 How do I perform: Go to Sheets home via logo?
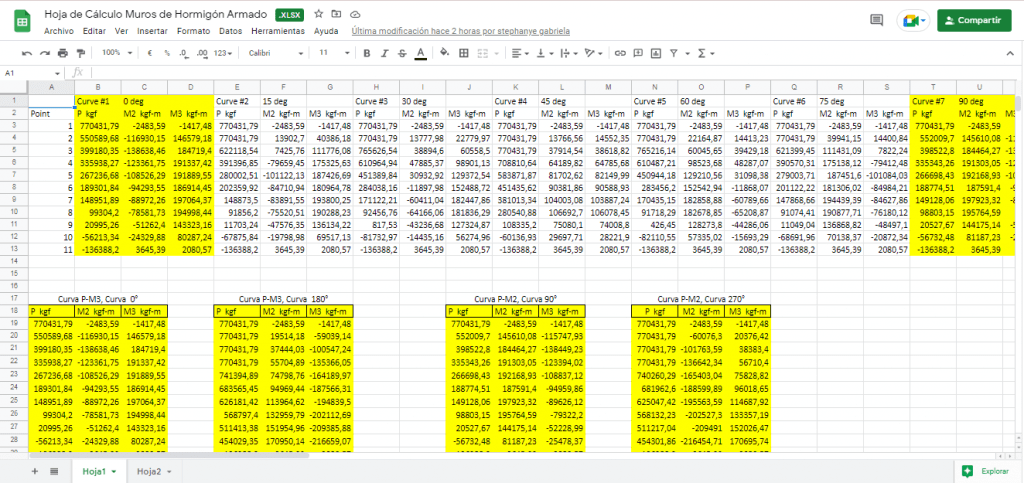tap(22, 21)
